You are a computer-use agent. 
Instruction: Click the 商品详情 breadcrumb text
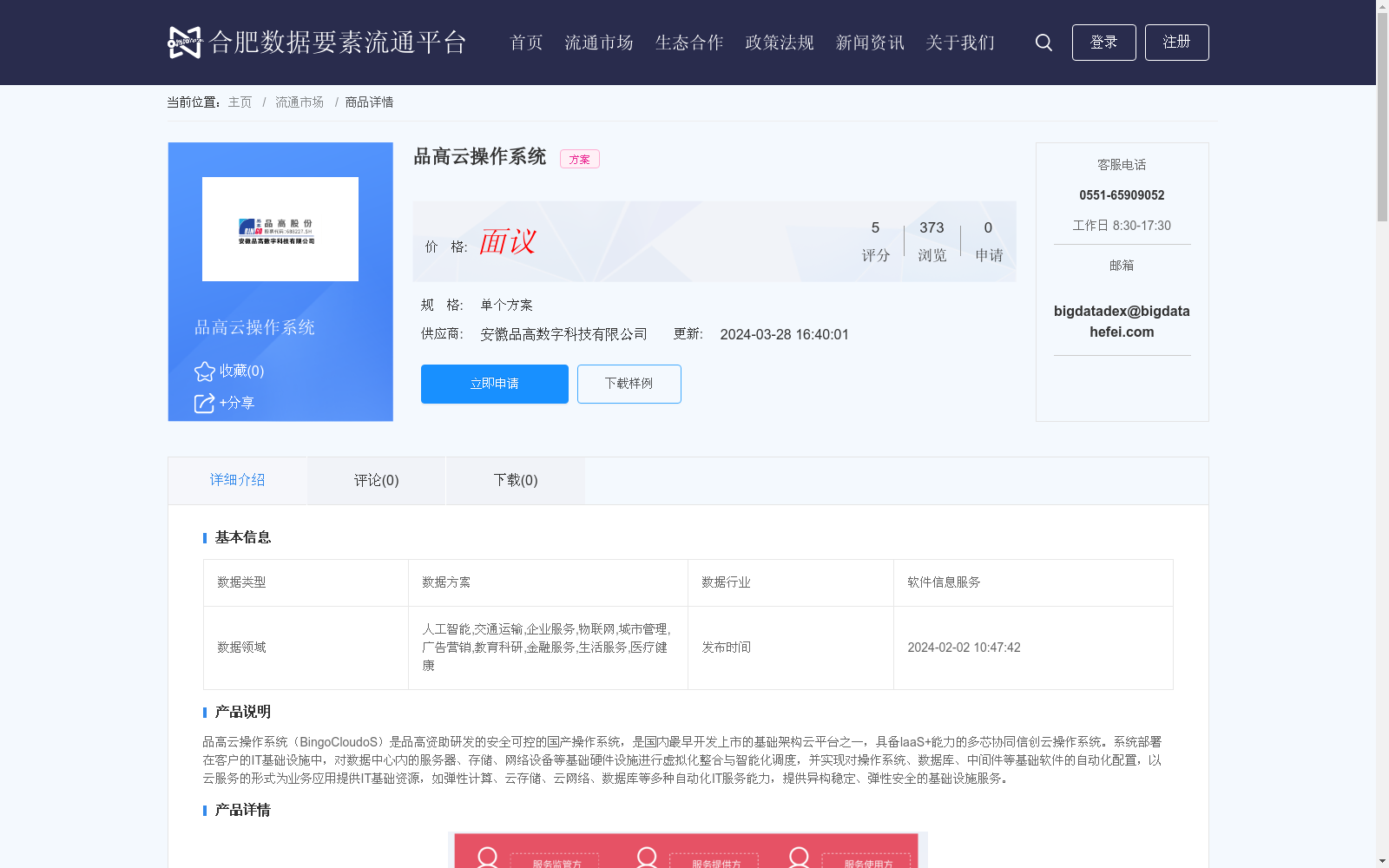click(x=369, y=102)
